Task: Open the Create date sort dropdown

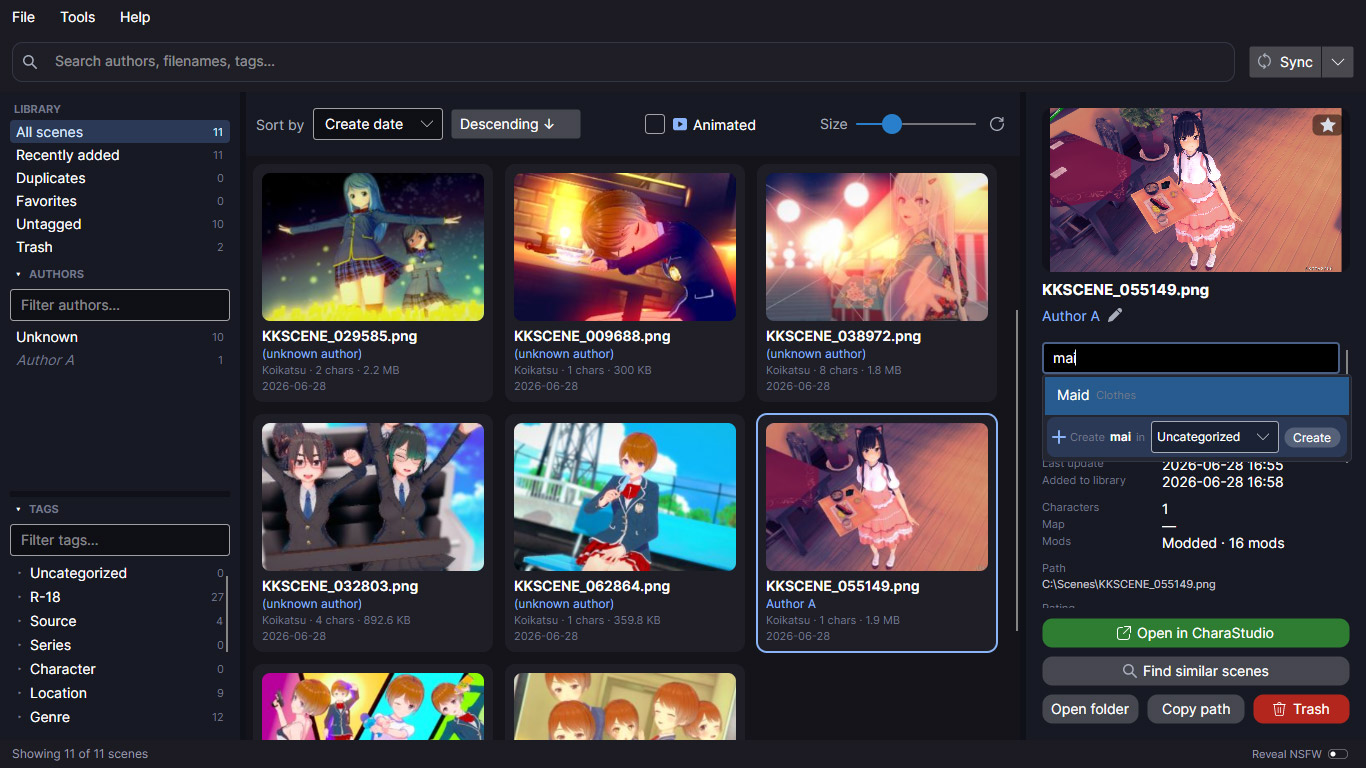Action: 378,124
